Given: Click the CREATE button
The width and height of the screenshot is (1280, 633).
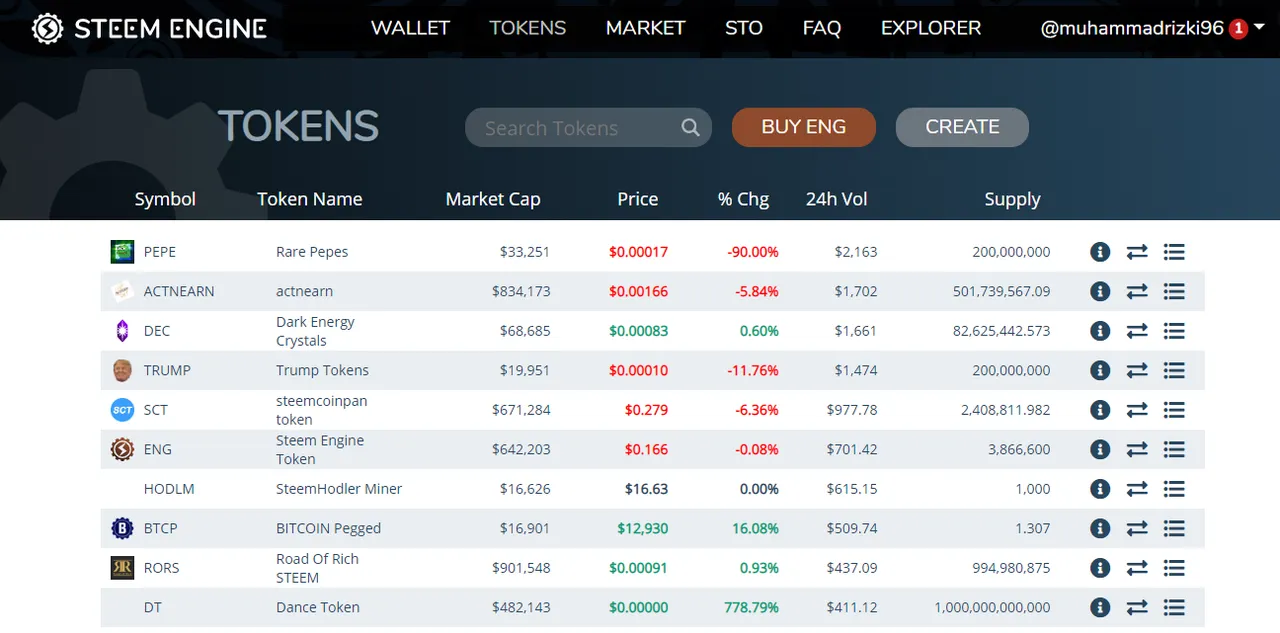Looking at the screenshot, I should tap(962, 127).
